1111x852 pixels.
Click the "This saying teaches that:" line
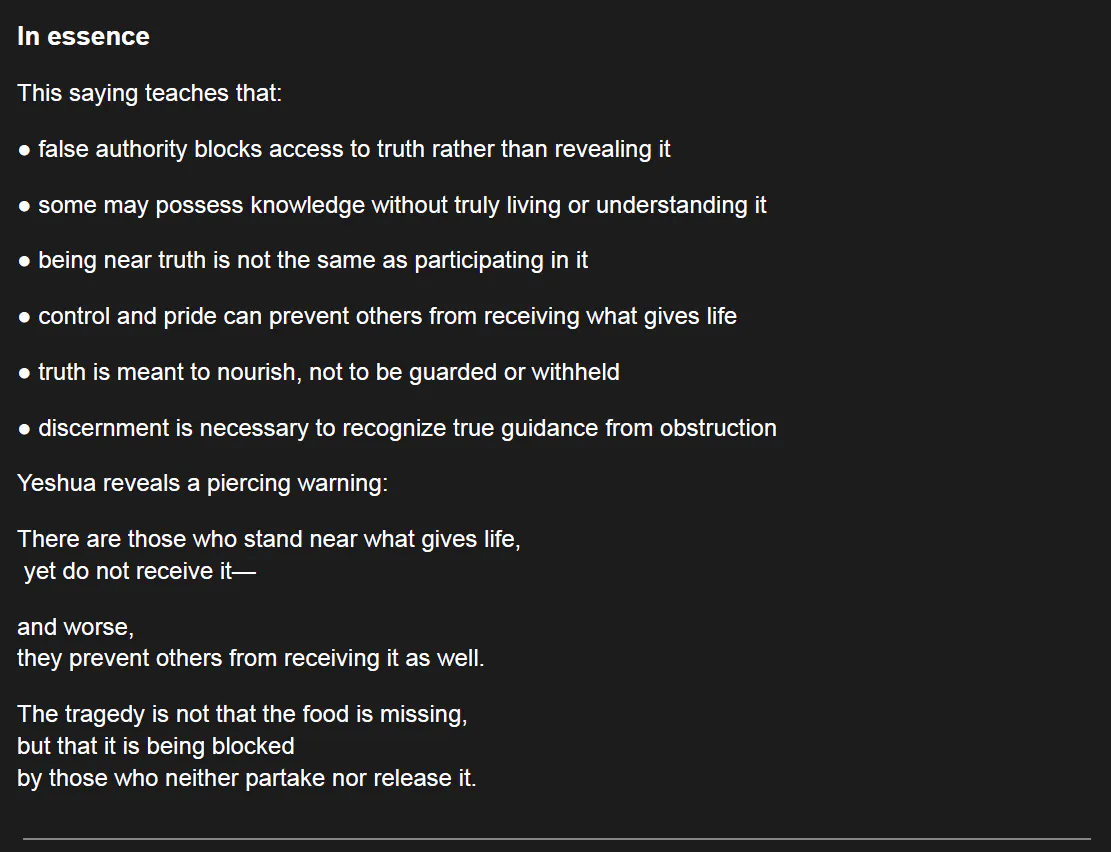pos(150,94)
